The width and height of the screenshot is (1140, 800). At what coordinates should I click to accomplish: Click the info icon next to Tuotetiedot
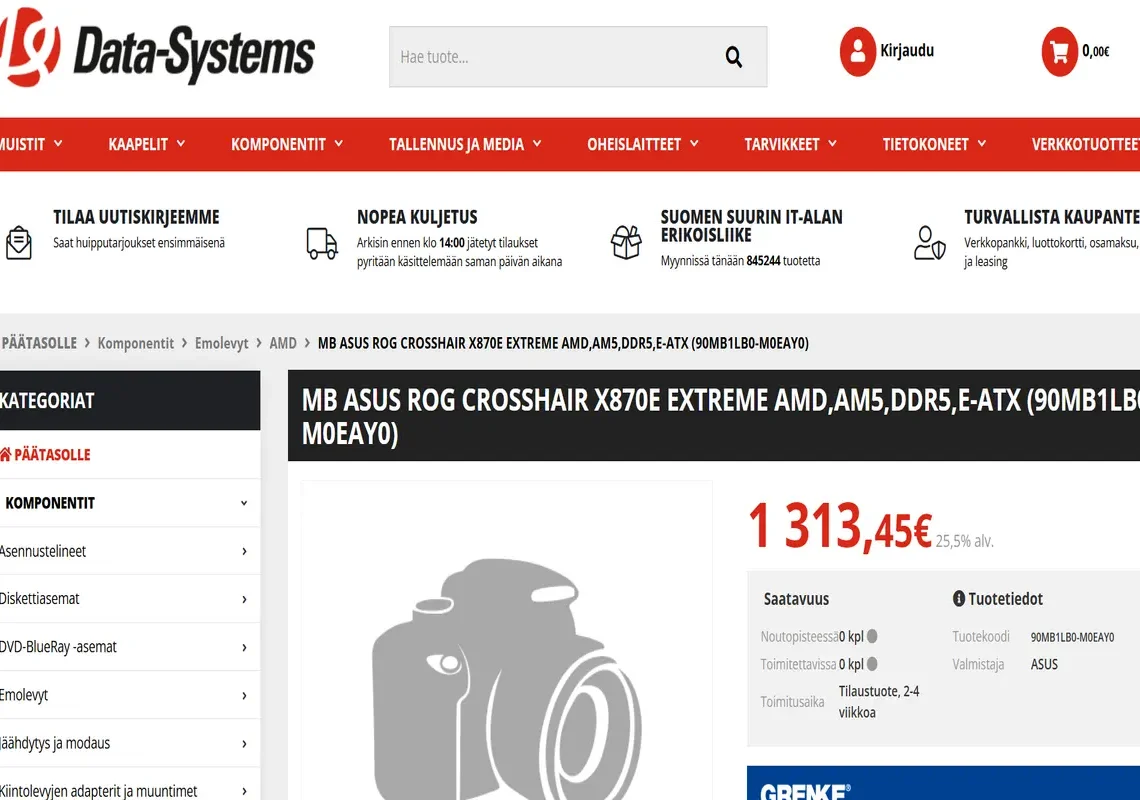[959, 599]
